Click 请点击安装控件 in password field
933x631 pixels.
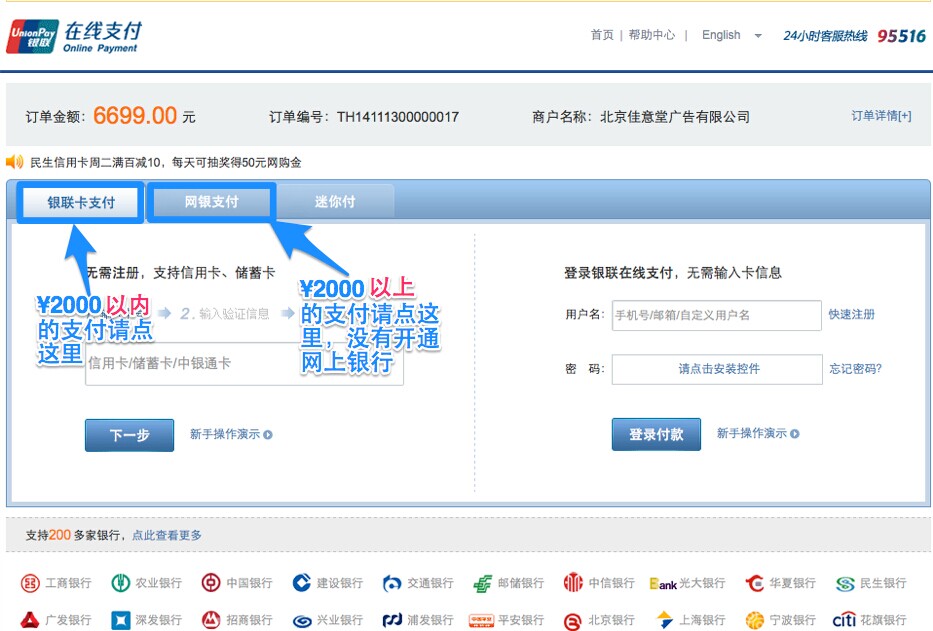[719, 368]
